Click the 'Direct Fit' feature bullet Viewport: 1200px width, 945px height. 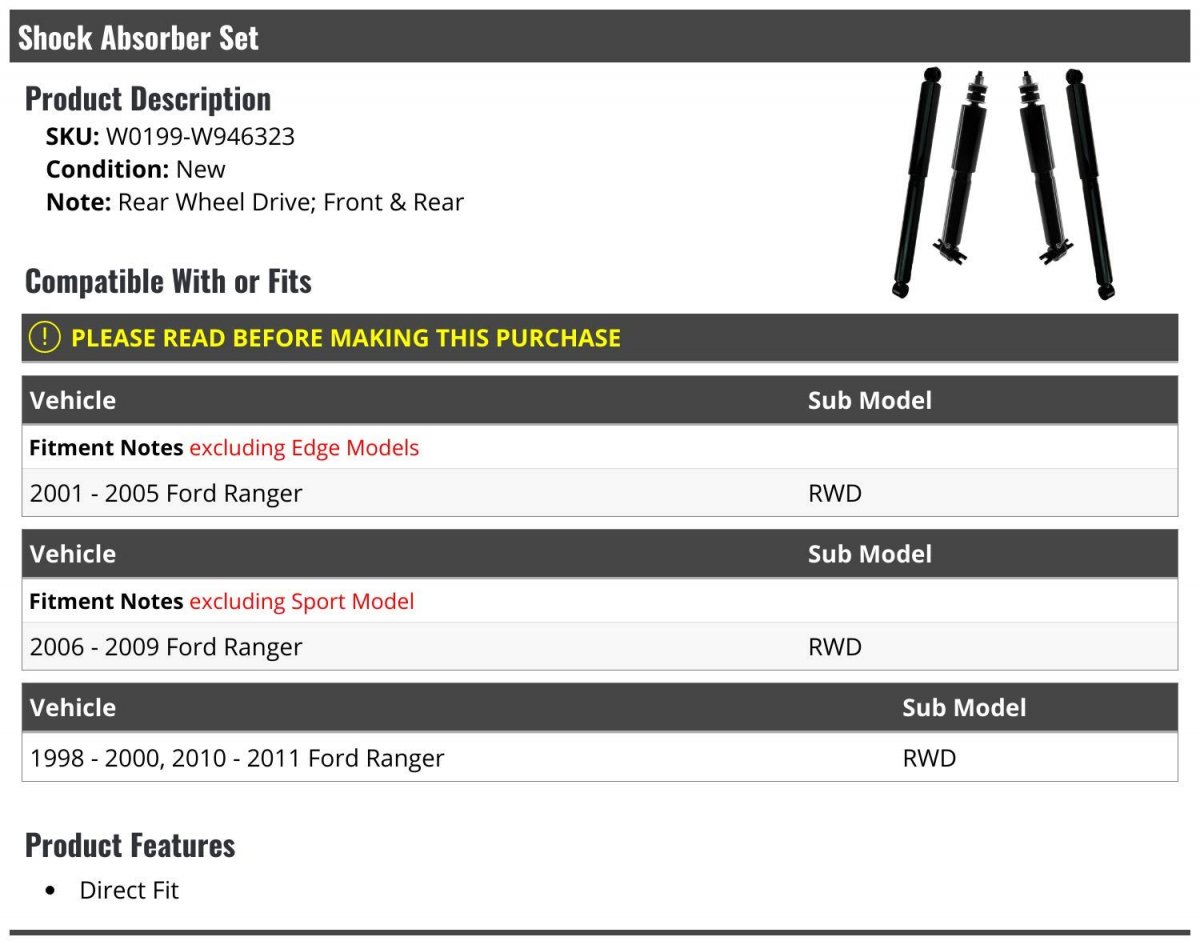pos(129,890)
